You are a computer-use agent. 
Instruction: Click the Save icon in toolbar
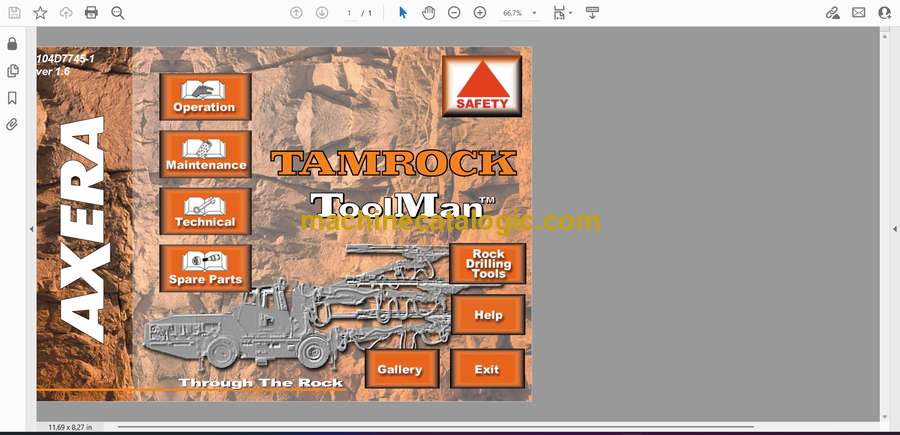[x=14, y=13]
